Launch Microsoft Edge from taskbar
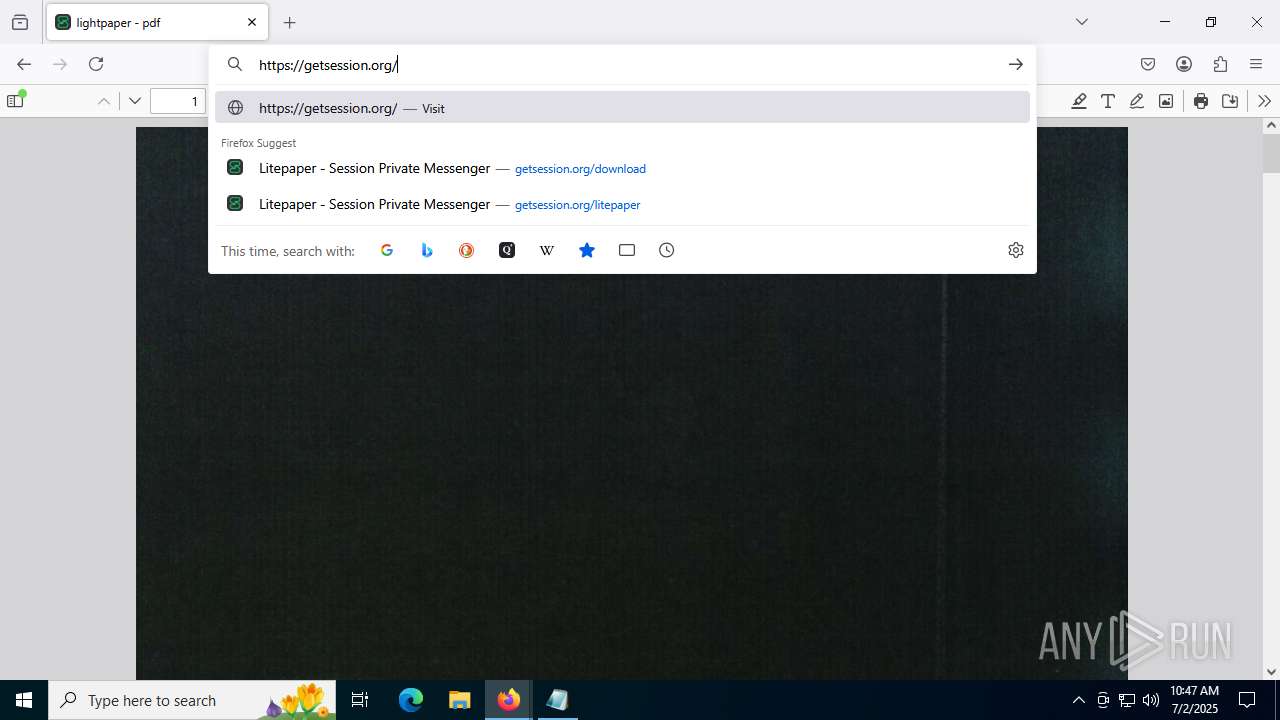Screen dimensions: 1280x720 (411, 700)
